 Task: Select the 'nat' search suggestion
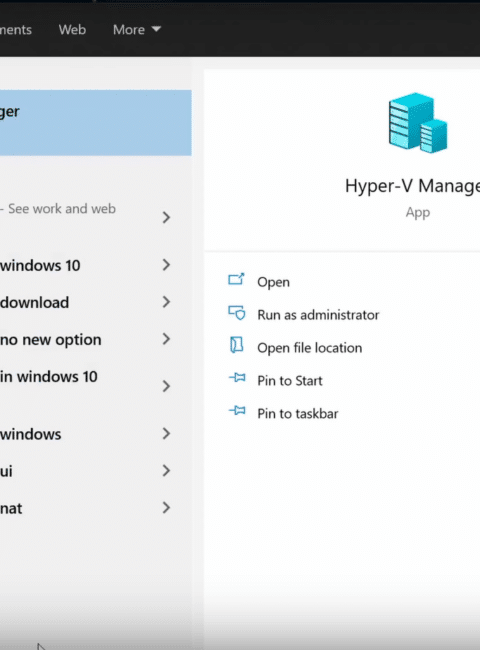tap(11, 508)
